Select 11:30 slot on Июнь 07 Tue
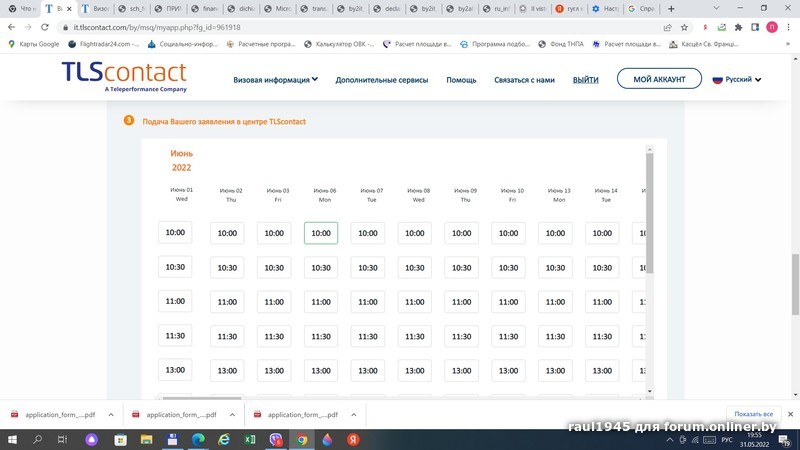The height and width of the screenshot is (450, 800). click(x=368, y=336)
